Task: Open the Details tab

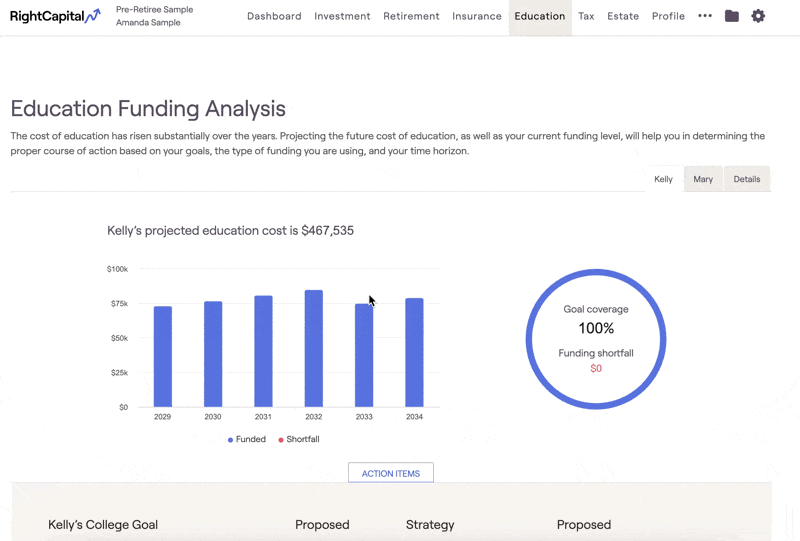Action: (x=747, y=179)
